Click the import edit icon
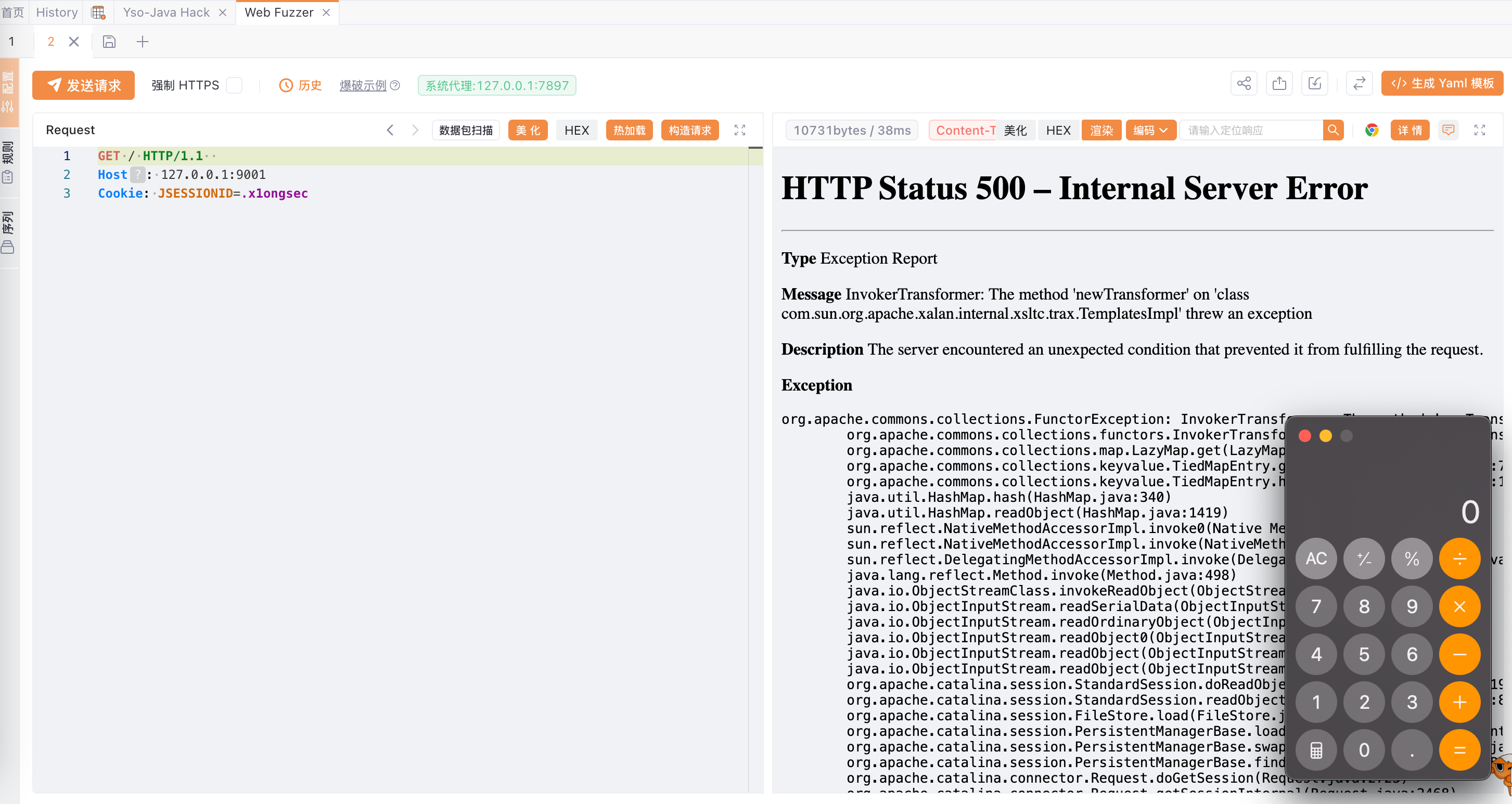Screen dimensions: 1512x804 point(1315,83)
